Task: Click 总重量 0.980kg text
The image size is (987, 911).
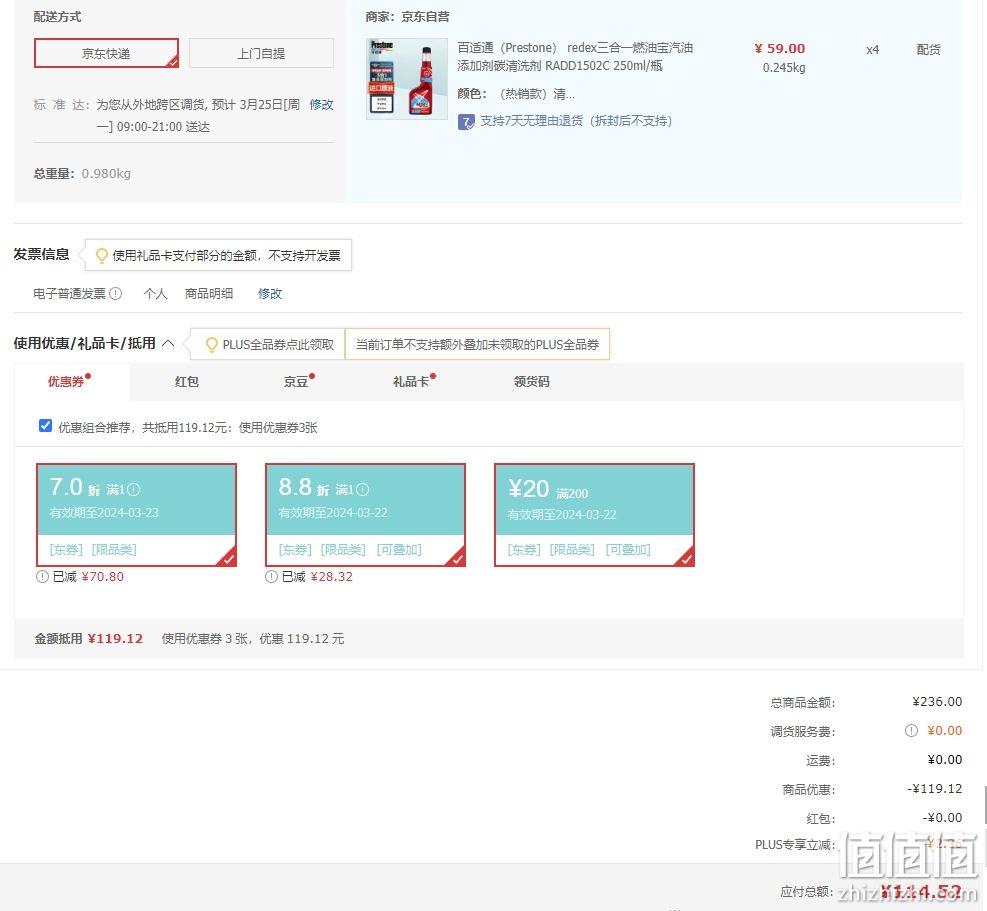Action: [82, 174]
